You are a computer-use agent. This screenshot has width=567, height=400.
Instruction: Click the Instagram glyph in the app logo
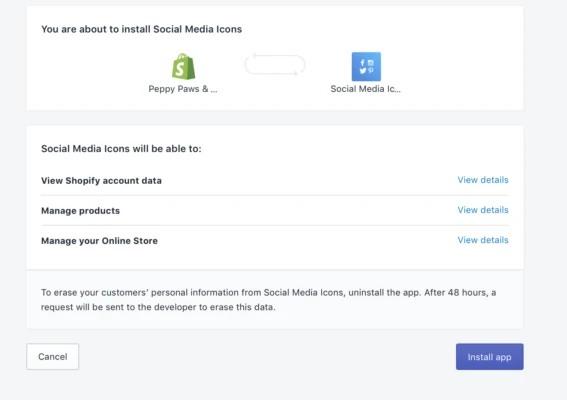pos(371,63)
